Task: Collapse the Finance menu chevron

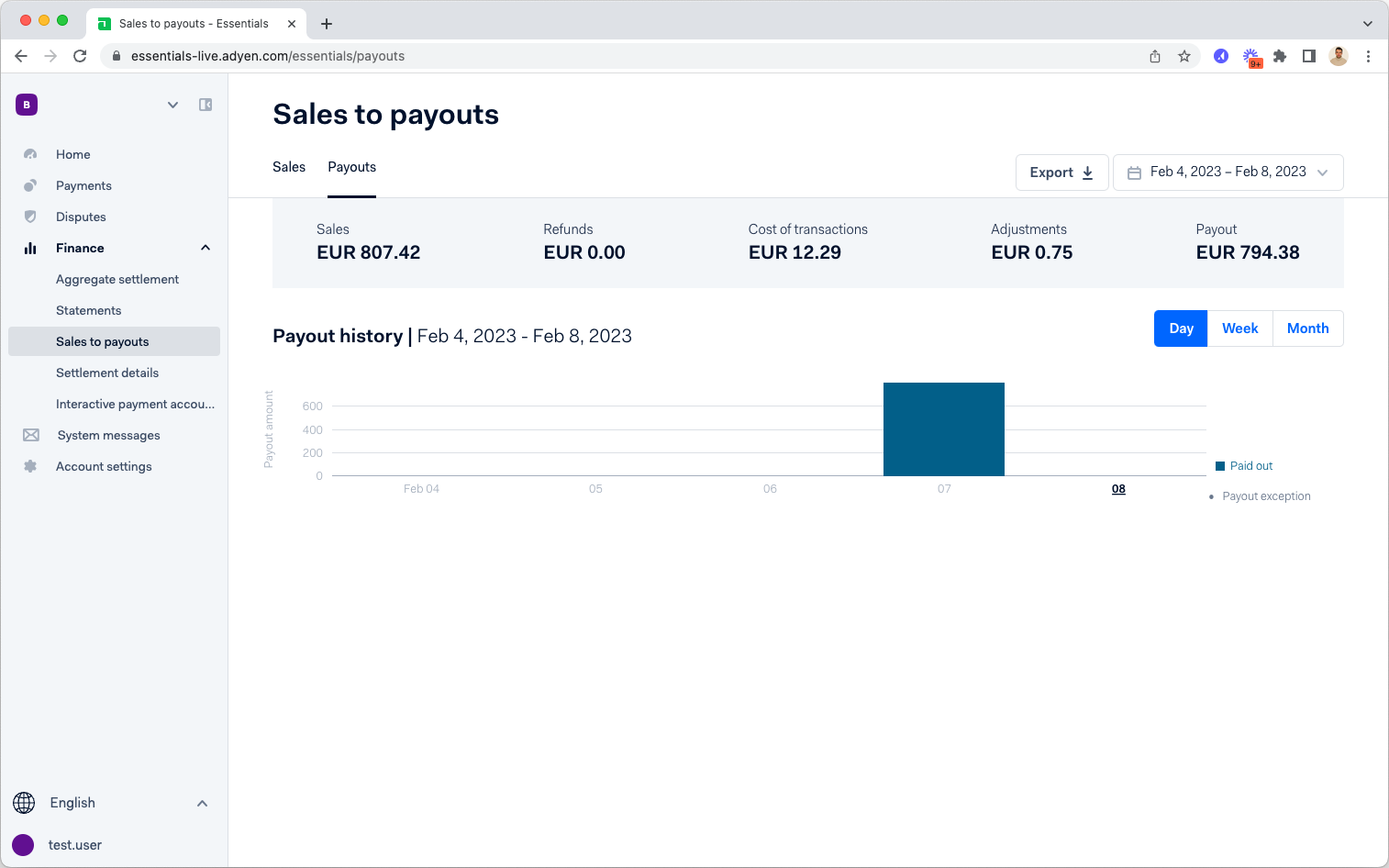Action: [x=206, y=248]
